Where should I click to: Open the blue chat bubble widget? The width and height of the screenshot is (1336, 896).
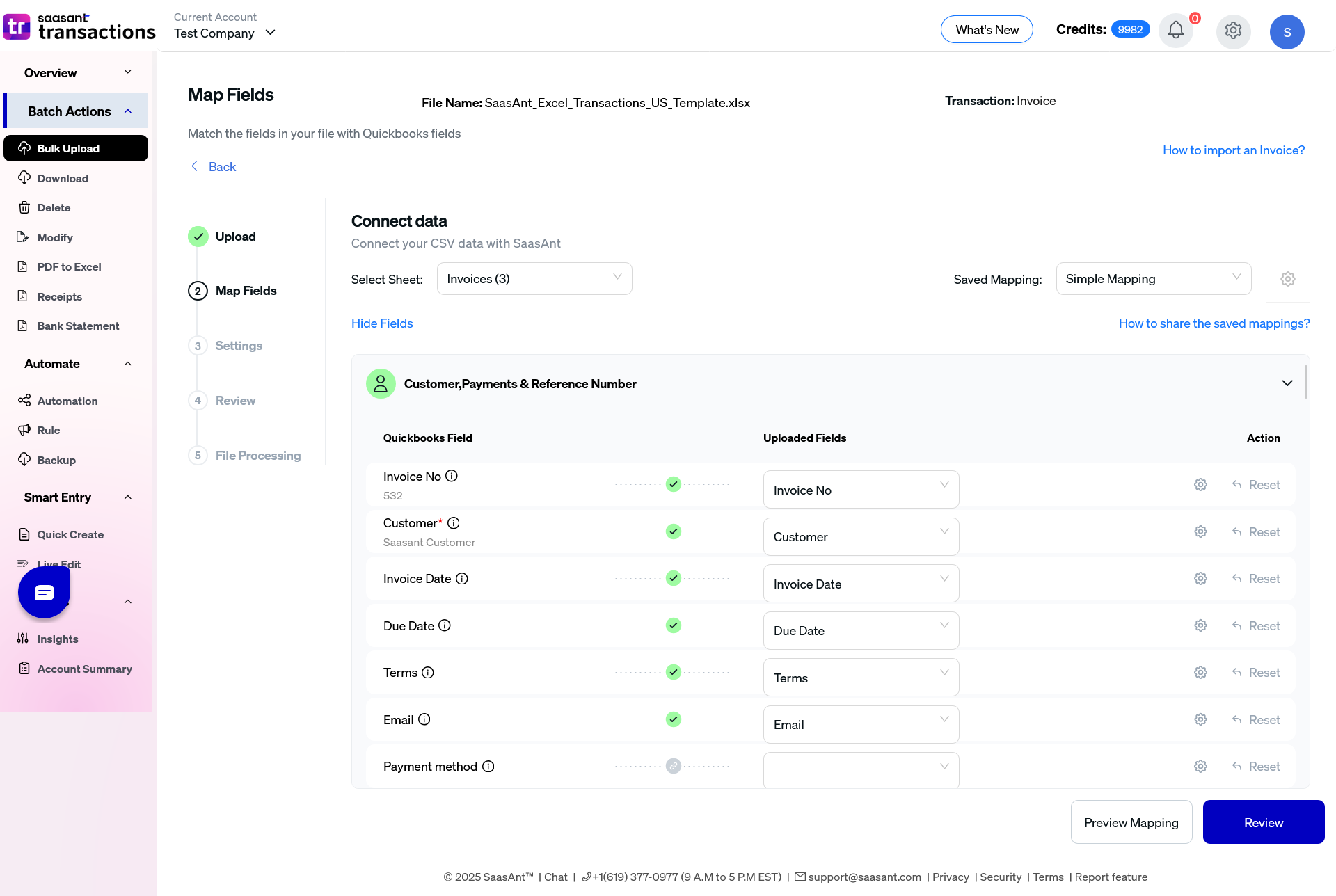(x=44, y=593)
